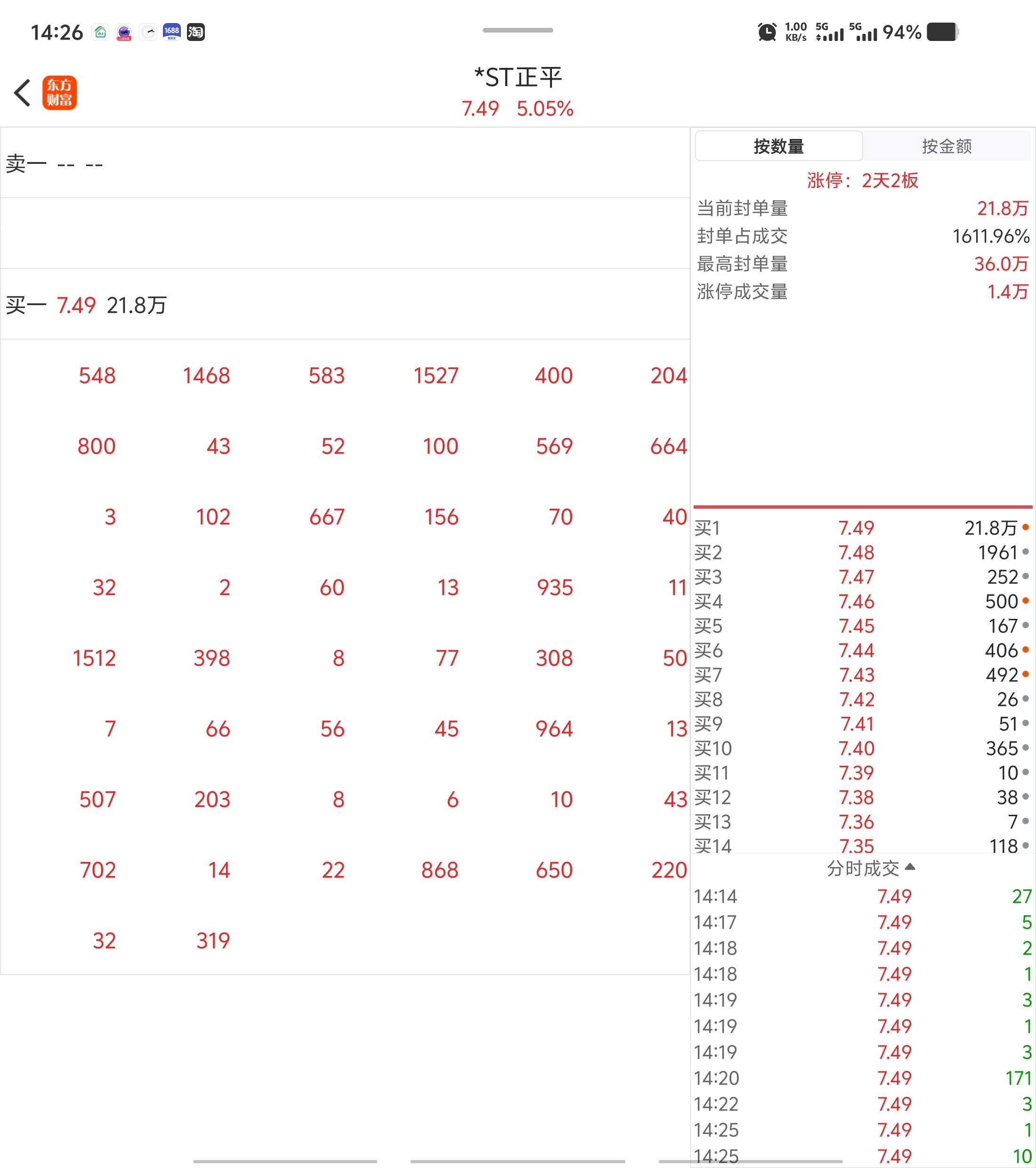1036x1168 pixels.
Task: Tap the top drag handle bar
Action: (x=518, y=30)
